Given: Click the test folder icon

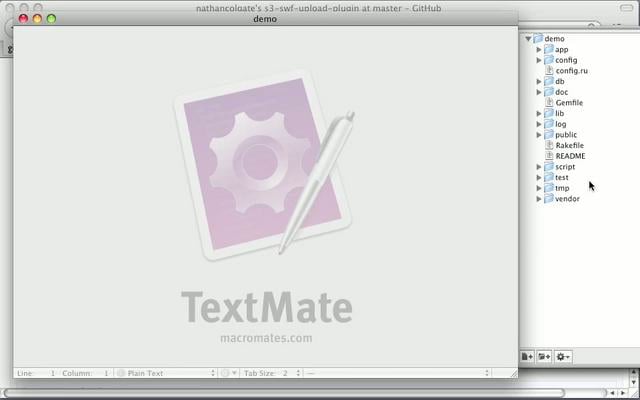Looking at the screenshot, I should click(549, 177).
